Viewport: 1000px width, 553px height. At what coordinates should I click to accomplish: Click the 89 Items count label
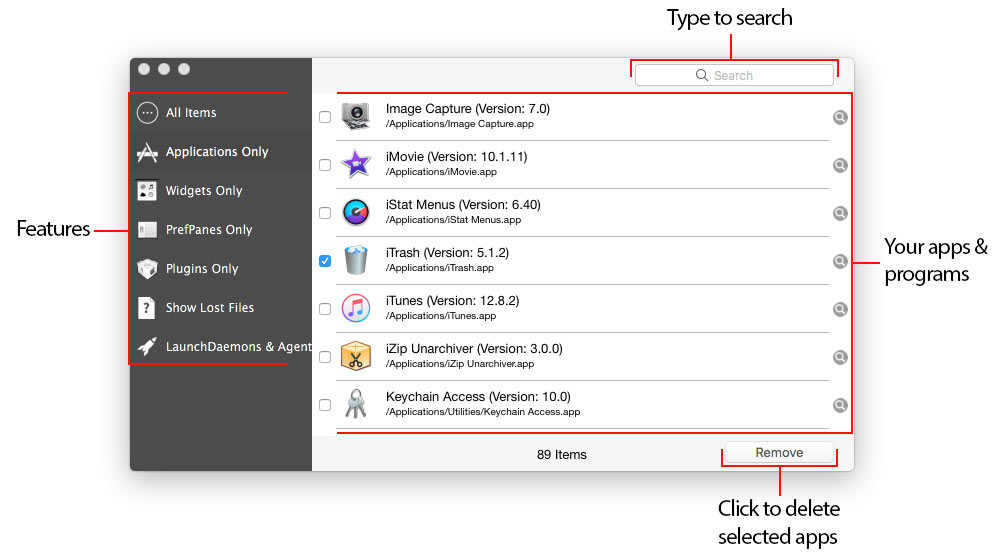pyautogui.click(x=561, y=455)
